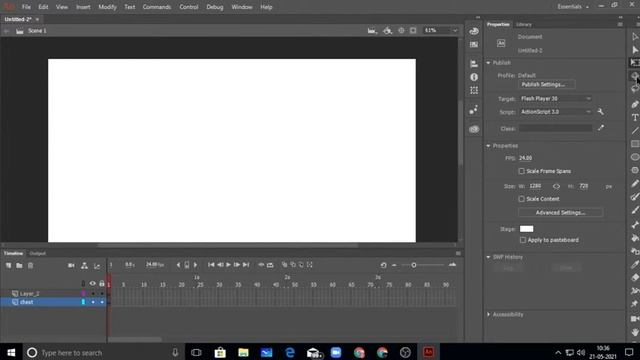Delete the selected layer trash icon
Viewport: 640px width, 360px height.
[x=30, y=265]
